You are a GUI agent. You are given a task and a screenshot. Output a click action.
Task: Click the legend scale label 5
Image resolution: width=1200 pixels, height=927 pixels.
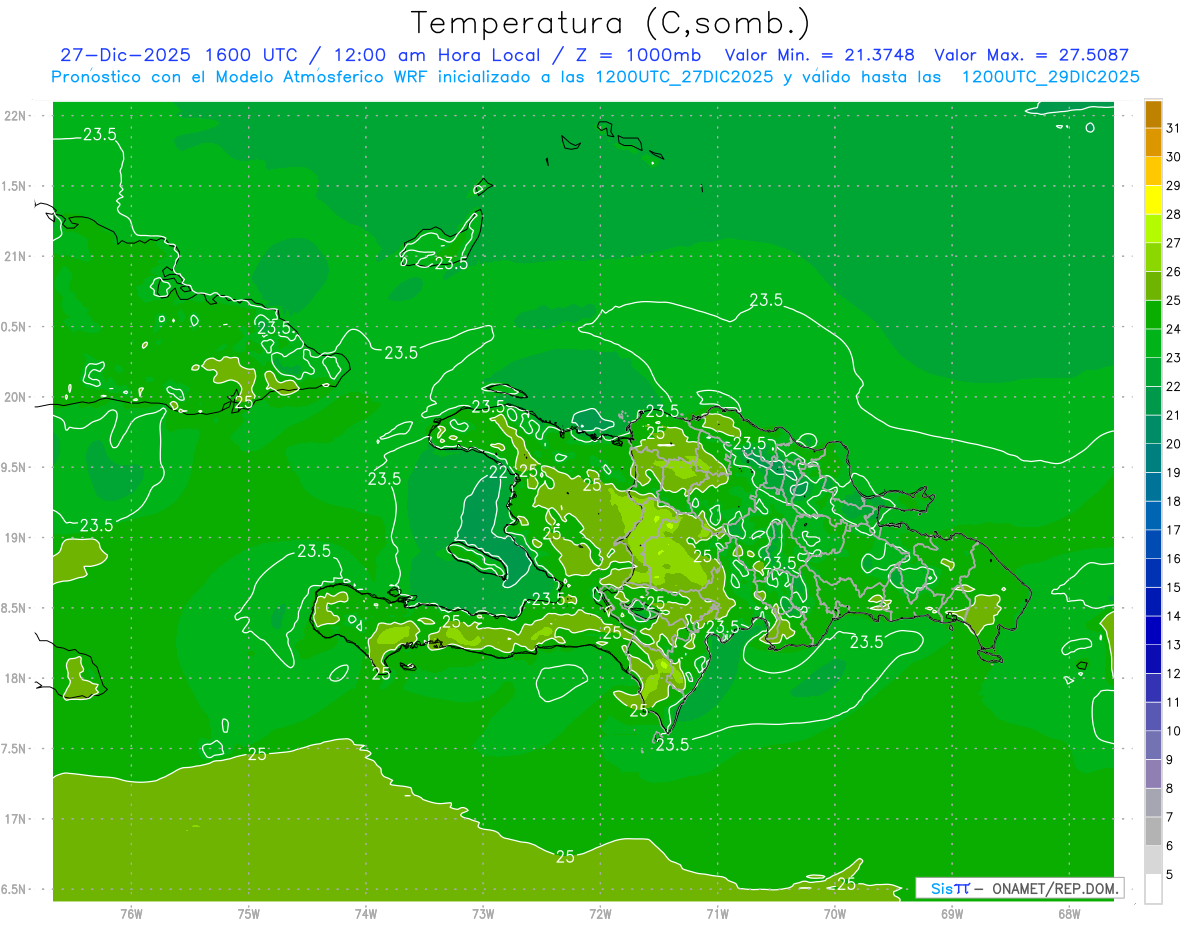pyautogui.click(x=1171, y=874)
